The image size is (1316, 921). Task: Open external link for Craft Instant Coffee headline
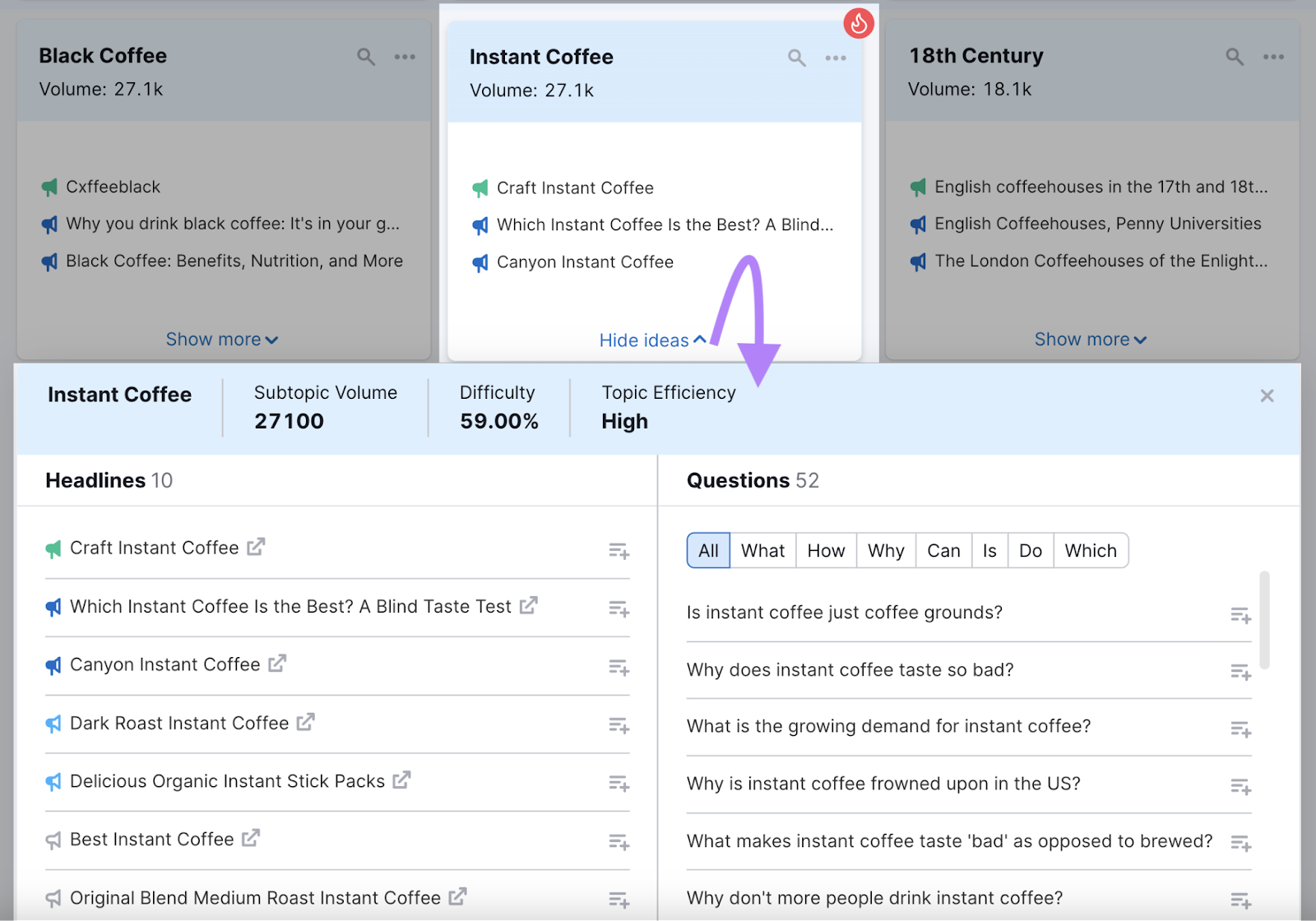(256, 546)
